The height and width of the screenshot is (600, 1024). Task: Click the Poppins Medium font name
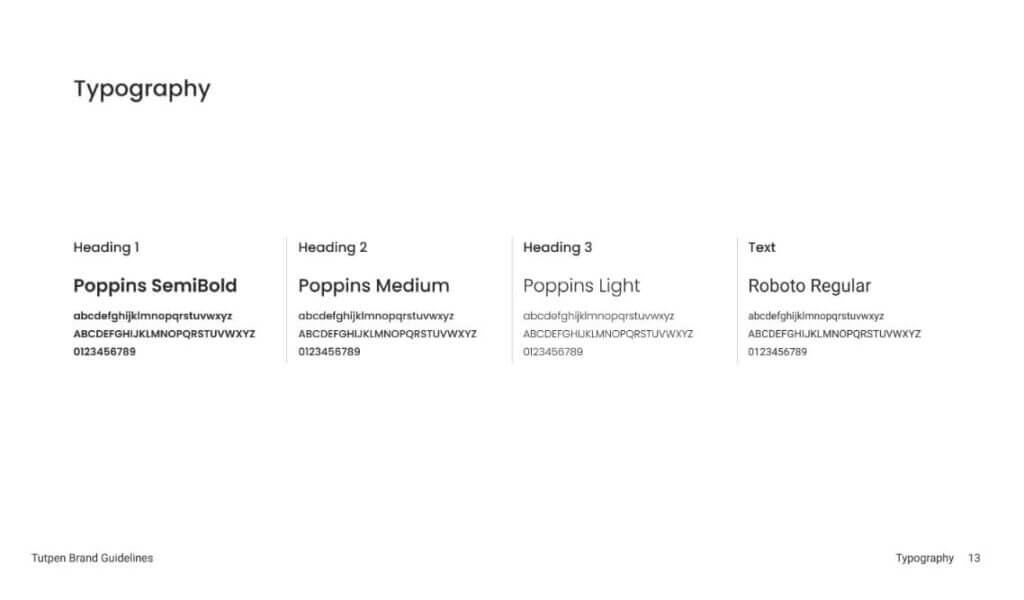[374, 286]
